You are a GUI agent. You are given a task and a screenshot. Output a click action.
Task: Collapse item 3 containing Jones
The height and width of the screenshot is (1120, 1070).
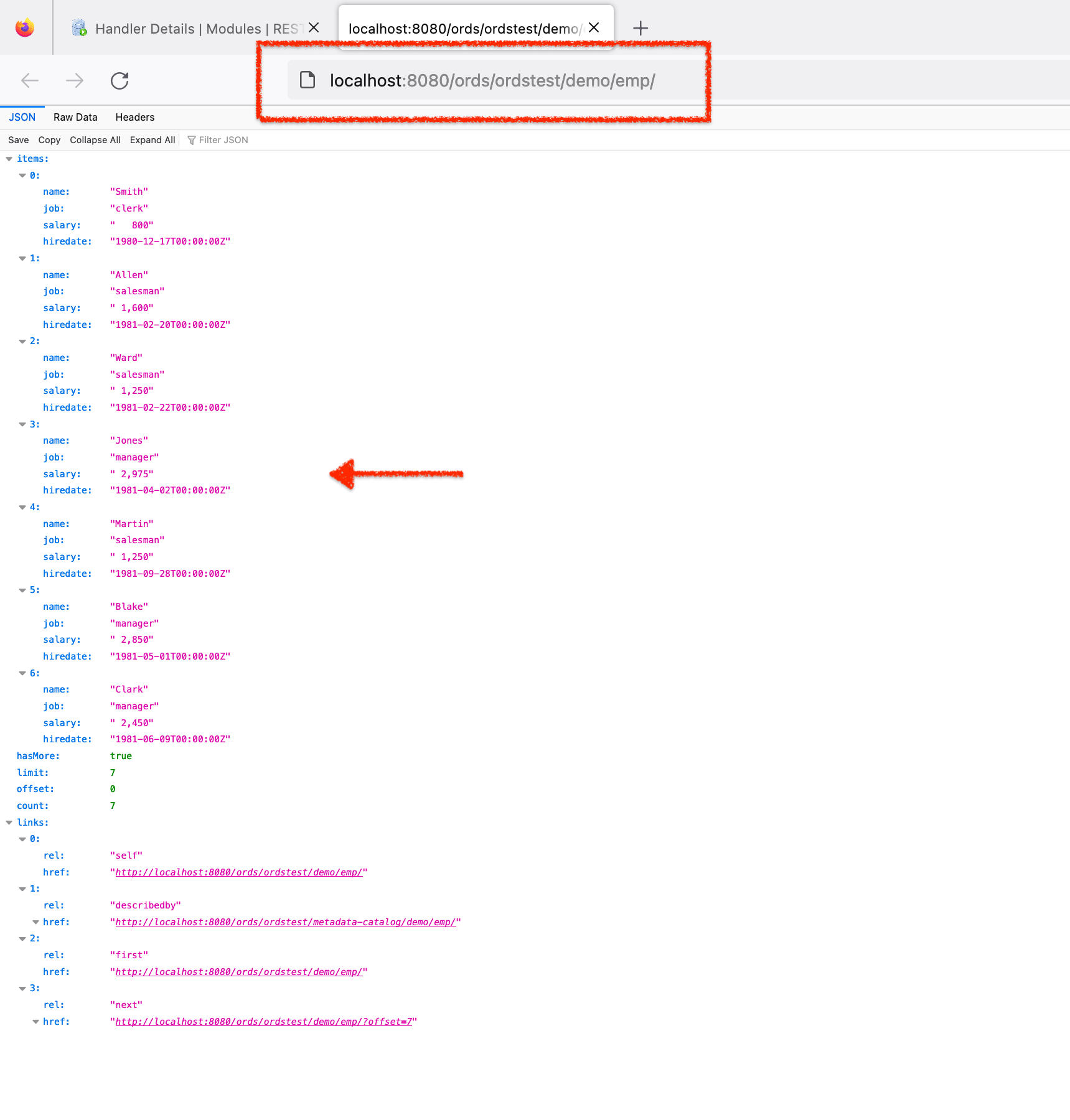(22, 424)
